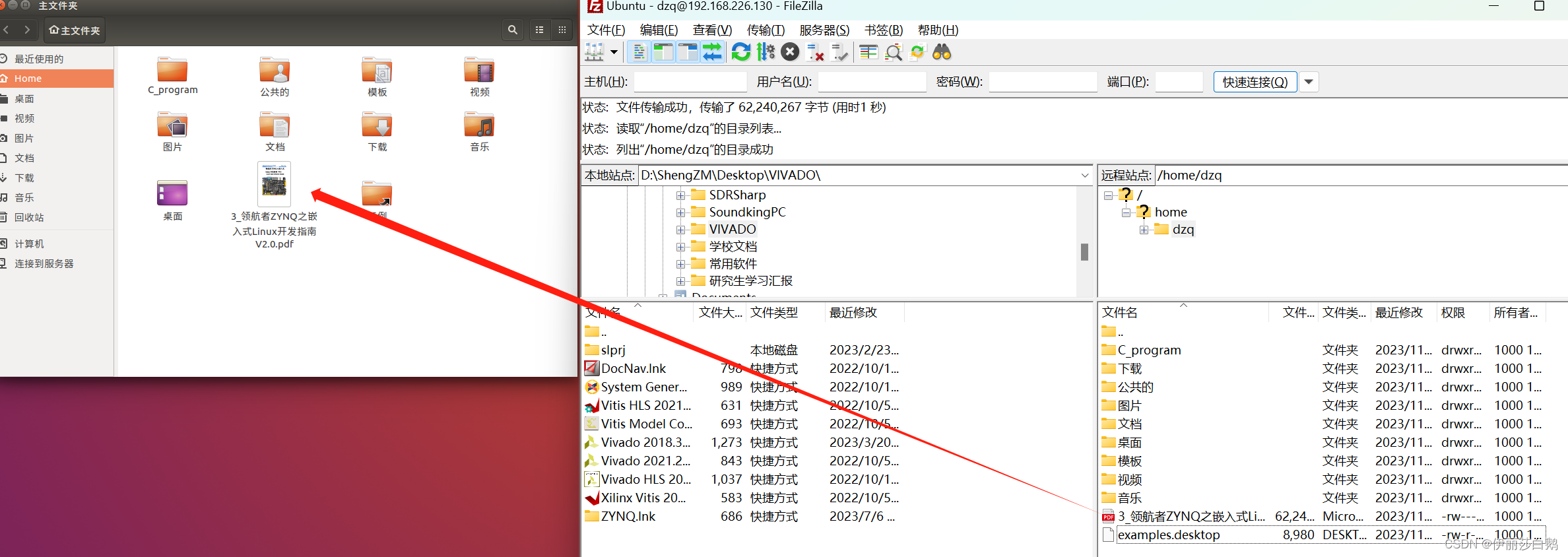Expand the VIVADO folder tree node
1568x557 pixels.
680,230
